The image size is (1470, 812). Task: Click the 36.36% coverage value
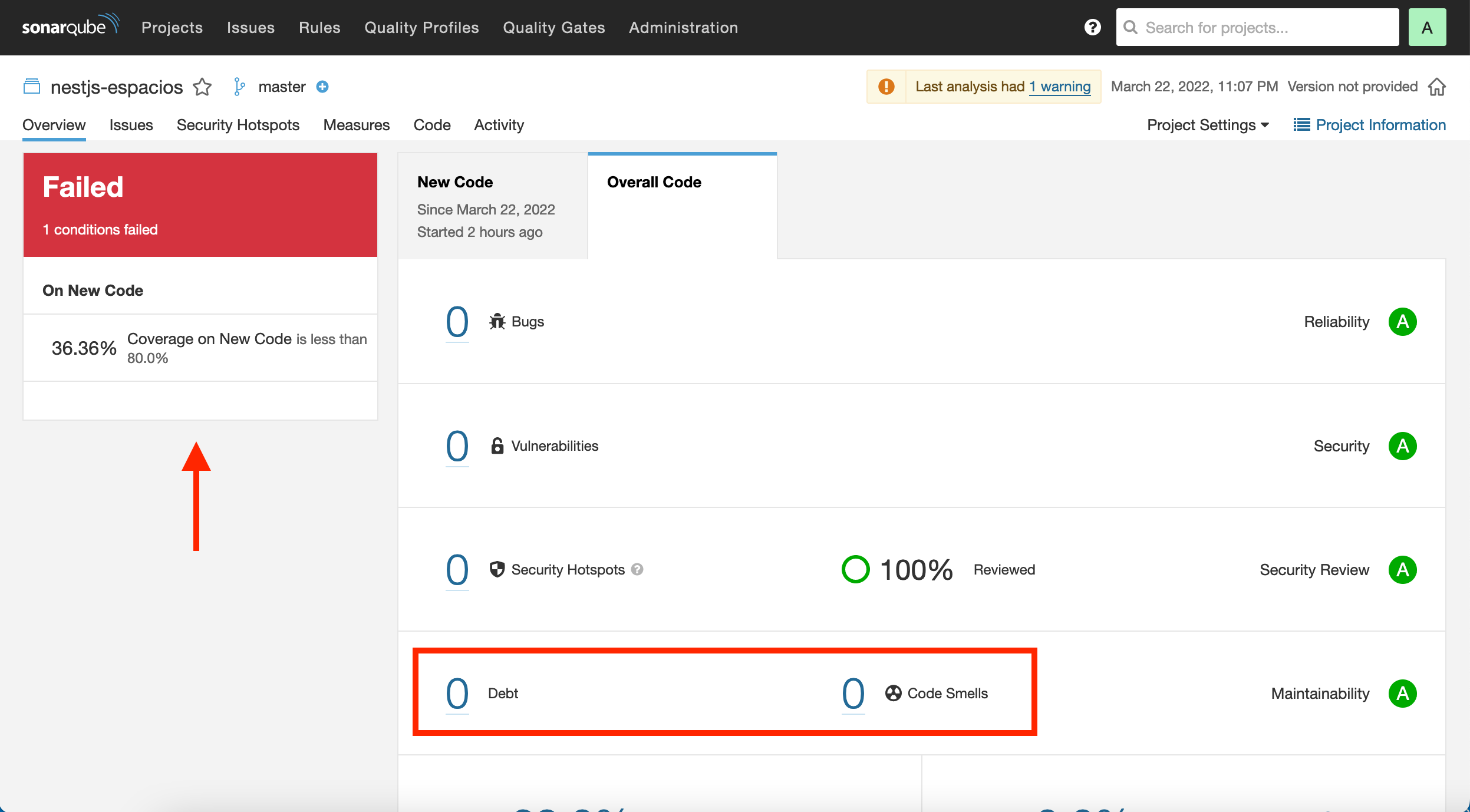click(84, 348)
